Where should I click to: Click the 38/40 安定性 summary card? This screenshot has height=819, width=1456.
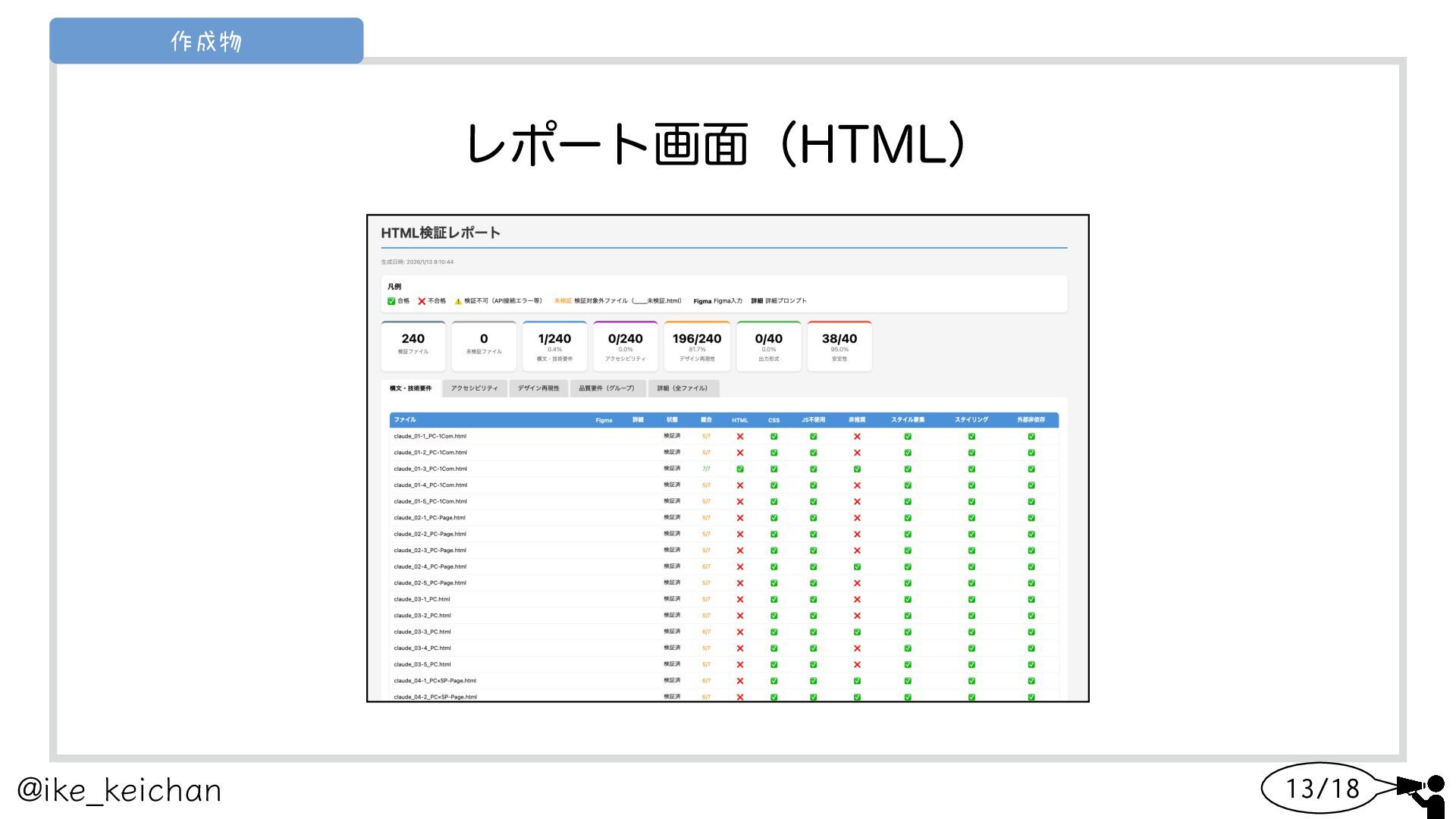[x=839, y=346]
